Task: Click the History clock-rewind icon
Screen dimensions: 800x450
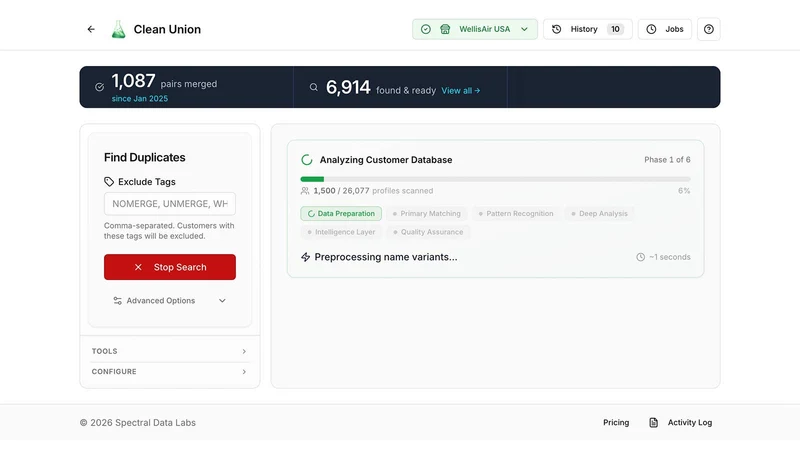Action: (x=557, y=29)
